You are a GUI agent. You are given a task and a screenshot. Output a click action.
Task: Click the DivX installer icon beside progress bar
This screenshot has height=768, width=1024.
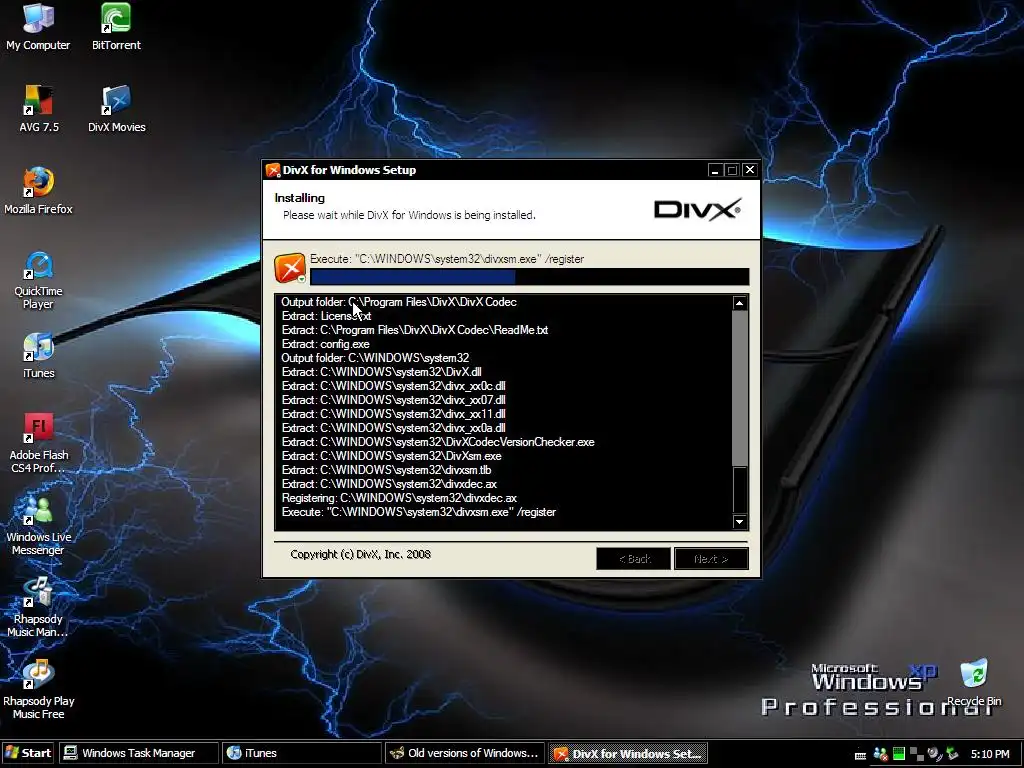pos(290,268)
